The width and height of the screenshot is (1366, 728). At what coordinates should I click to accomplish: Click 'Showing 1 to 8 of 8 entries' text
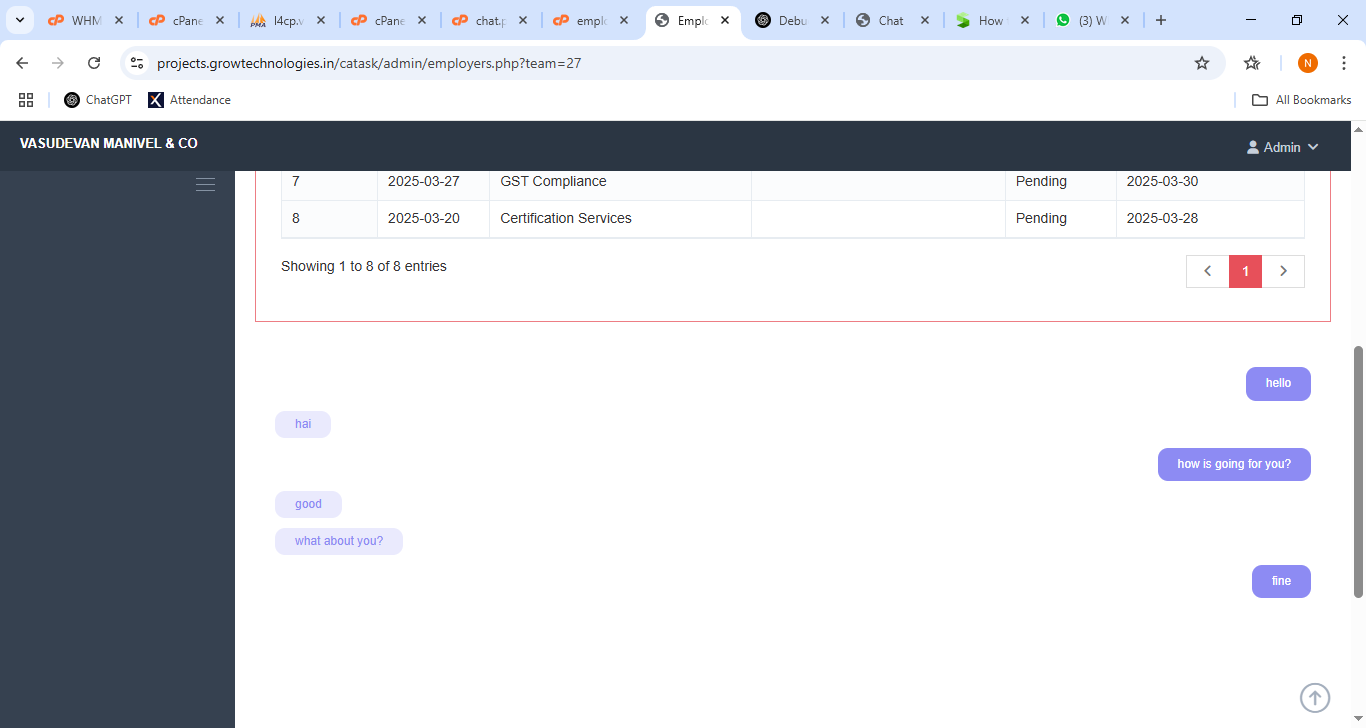[x=364, y=267]
